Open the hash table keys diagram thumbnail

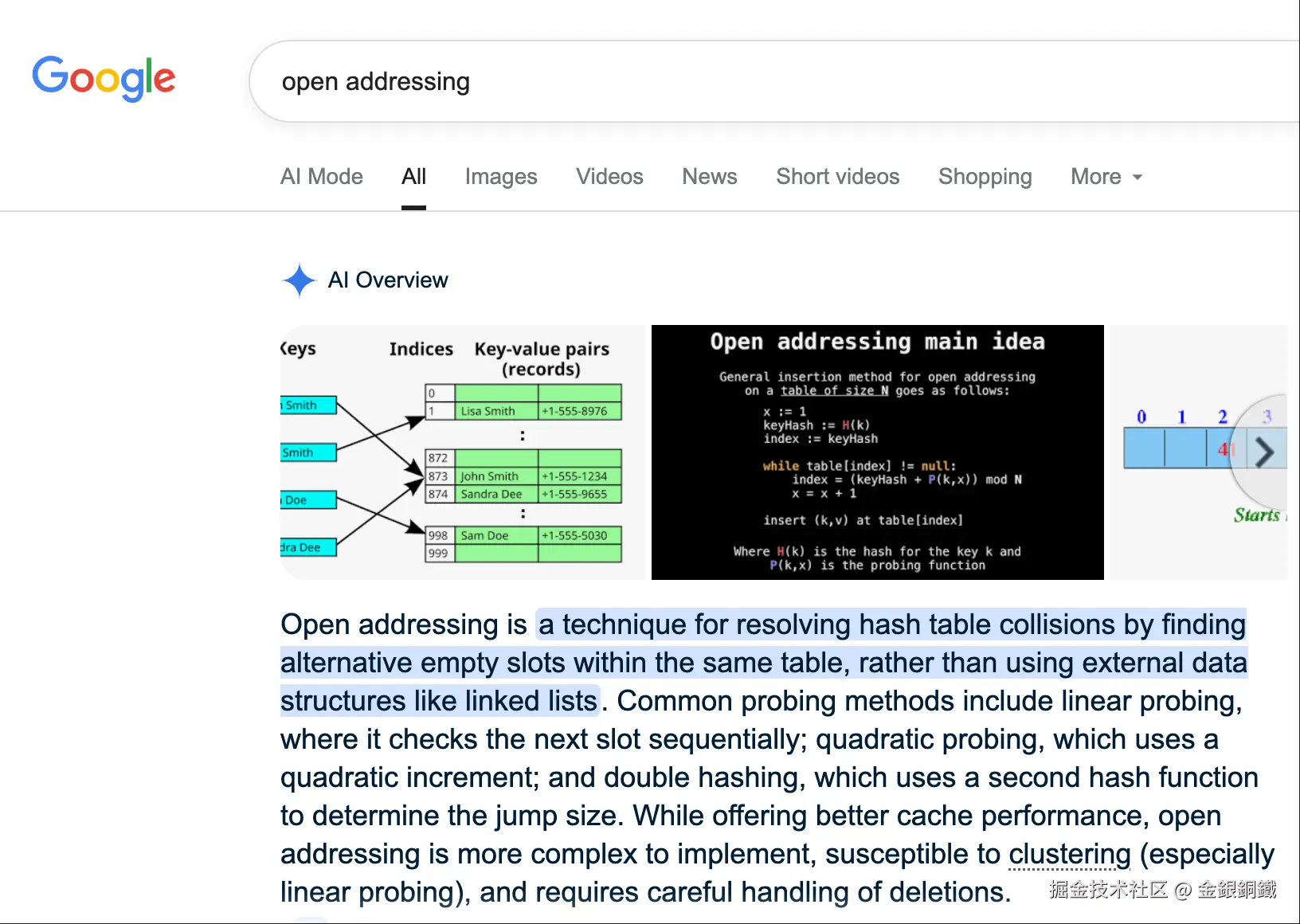[x=463, y=452]
